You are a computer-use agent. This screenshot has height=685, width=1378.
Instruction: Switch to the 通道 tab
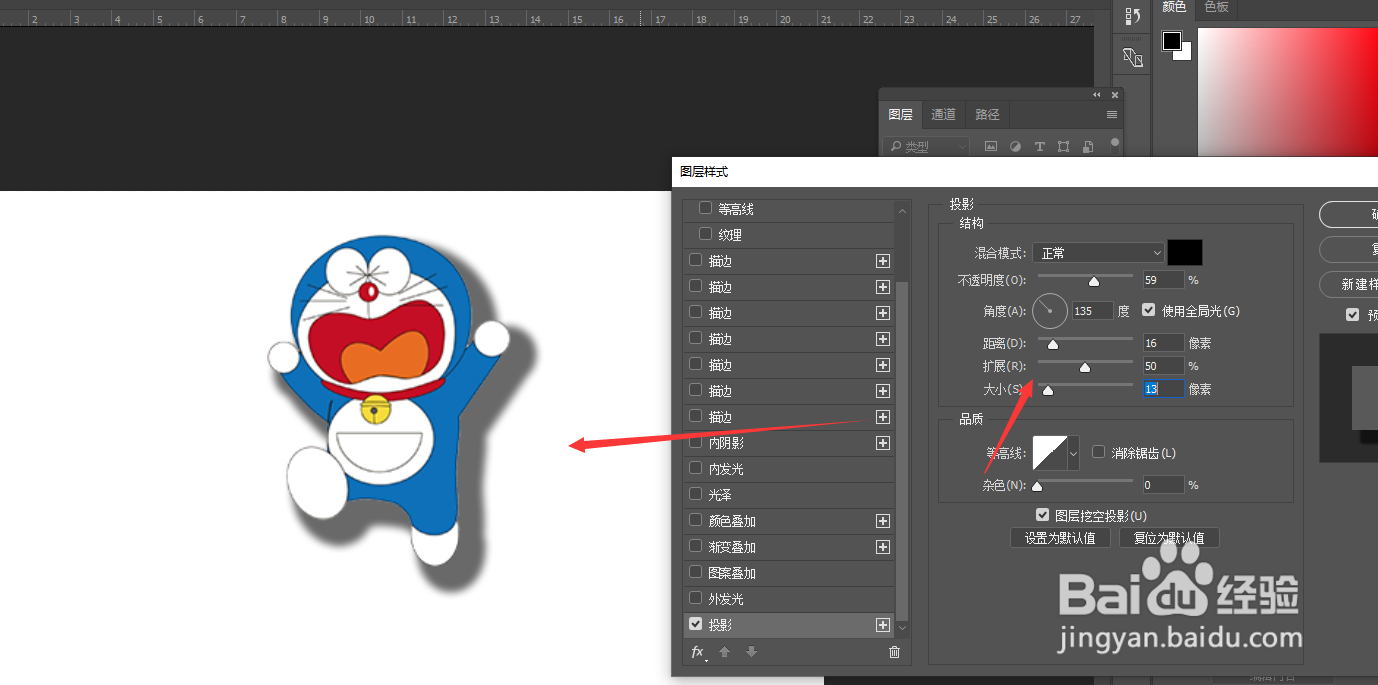click(x=944, y=115)
